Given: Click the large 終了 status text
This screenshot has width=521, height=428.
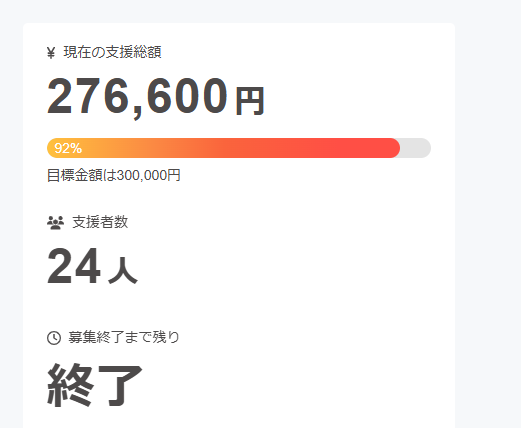Looking at the screenshot, I should pos(95,385).
